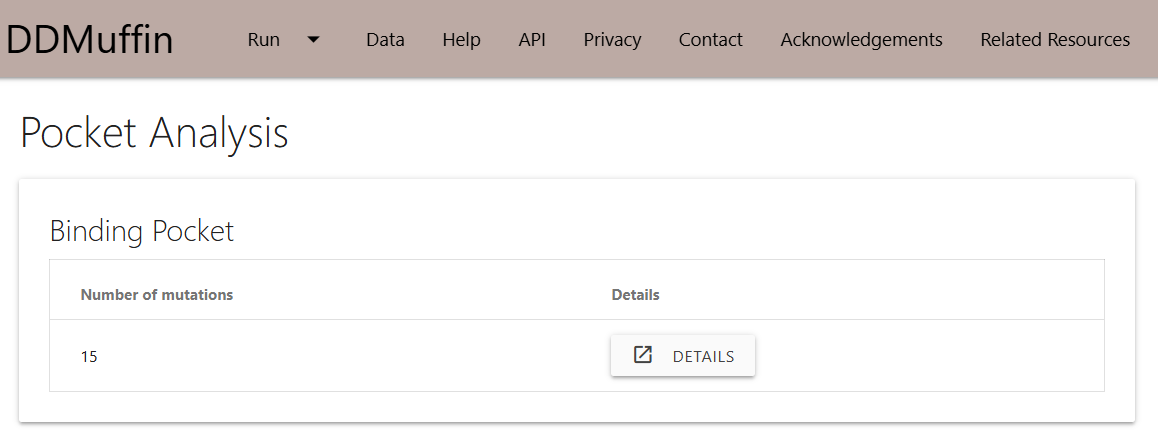Select the Details column header
1158x438 pixels.
coord(635,295)
